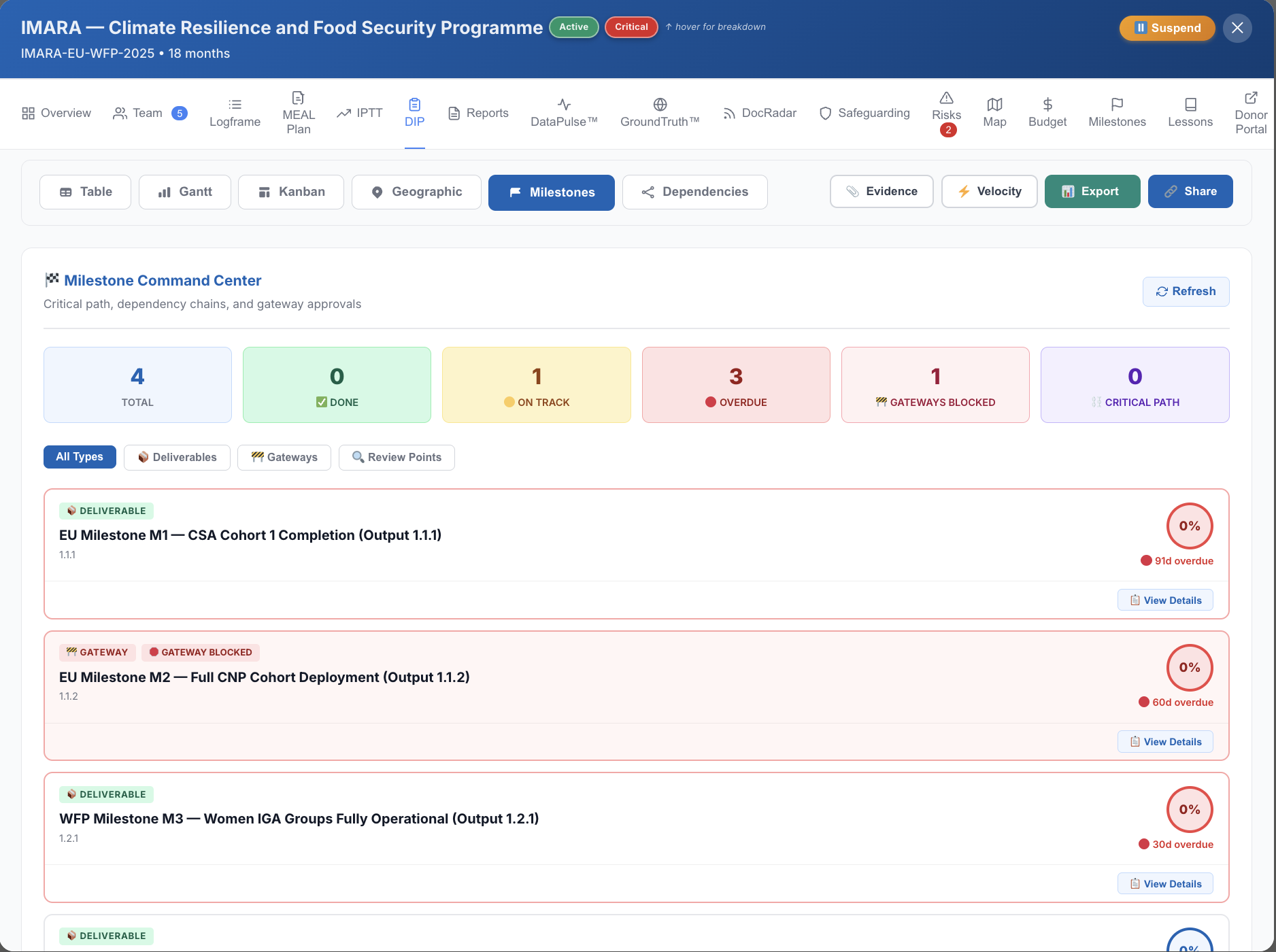1276x952 pixels.
Task: Open the Overview tab
Action: pos(56,113)
